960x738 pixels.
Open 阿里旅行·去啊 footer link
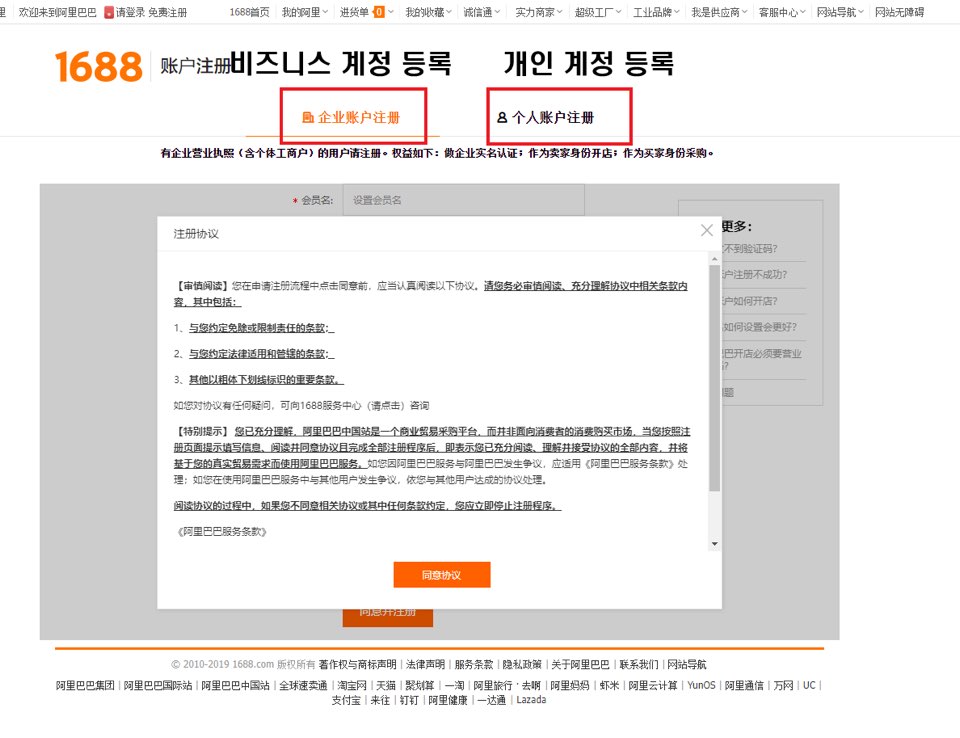pos(507,685)
